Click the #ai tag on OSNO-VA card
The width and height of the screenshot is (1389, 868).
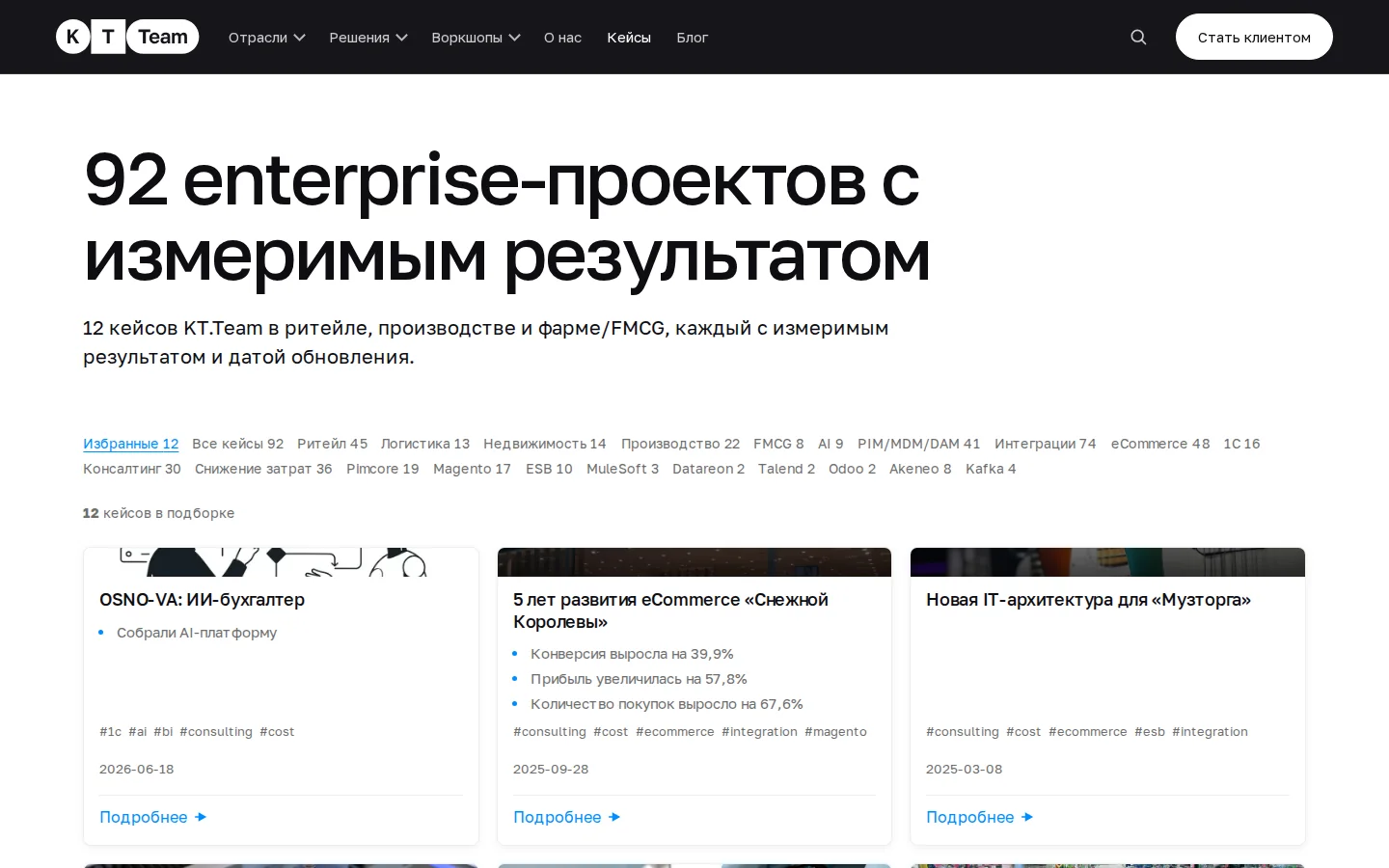point(138,732)
